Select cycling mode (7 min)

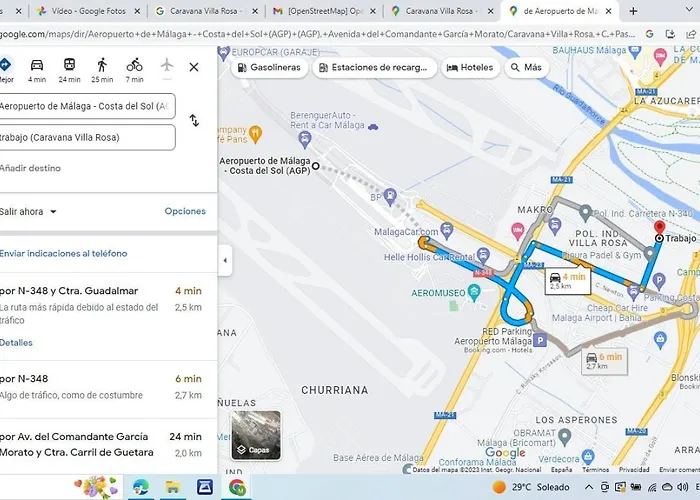click(x=134, y=71)
